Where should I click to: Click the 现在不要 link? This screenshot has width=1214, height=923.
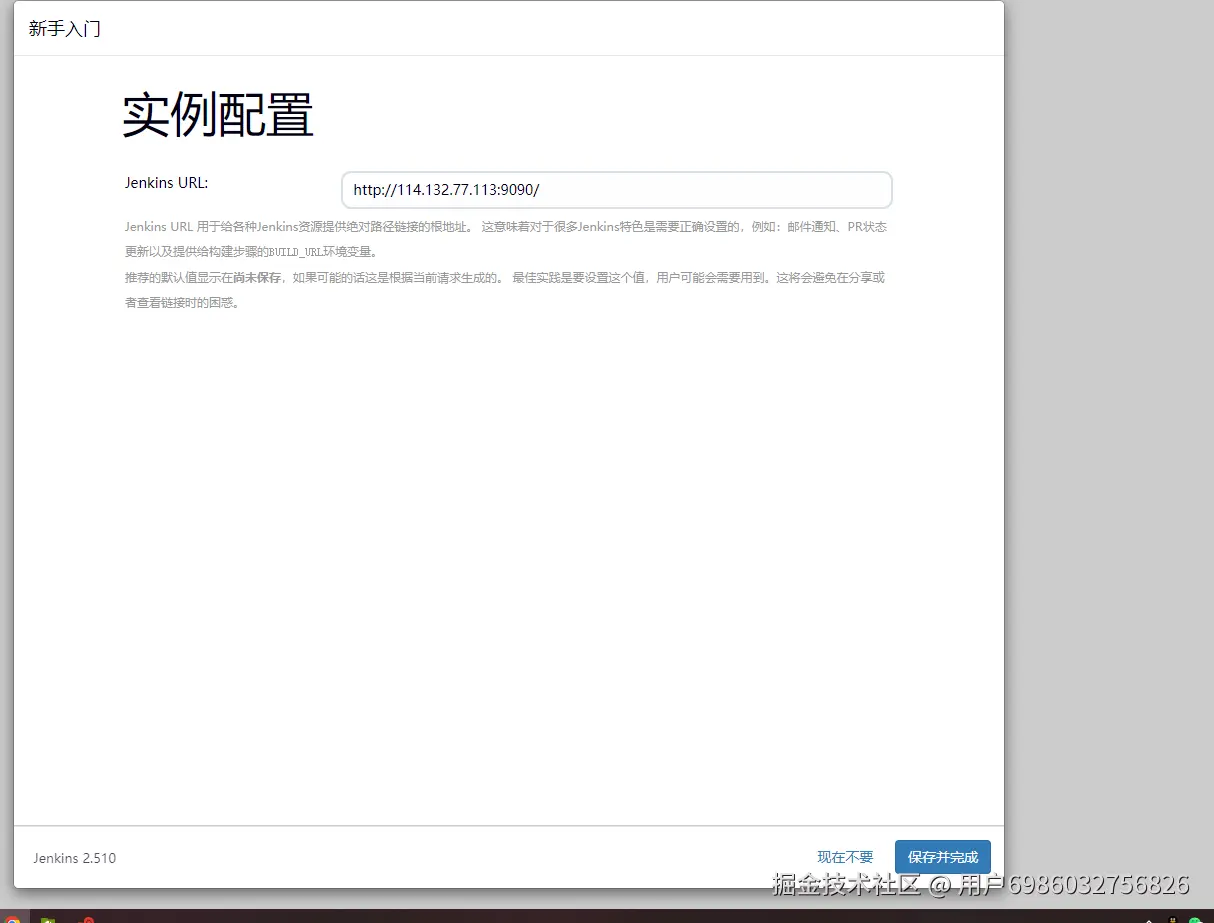click(845, 857)
